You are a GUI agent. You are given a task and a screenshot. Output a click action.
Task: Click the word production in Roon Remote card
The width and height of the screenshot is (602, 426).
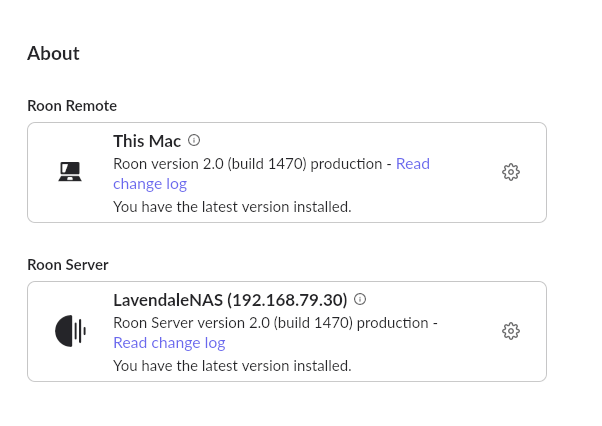[346, 164]
